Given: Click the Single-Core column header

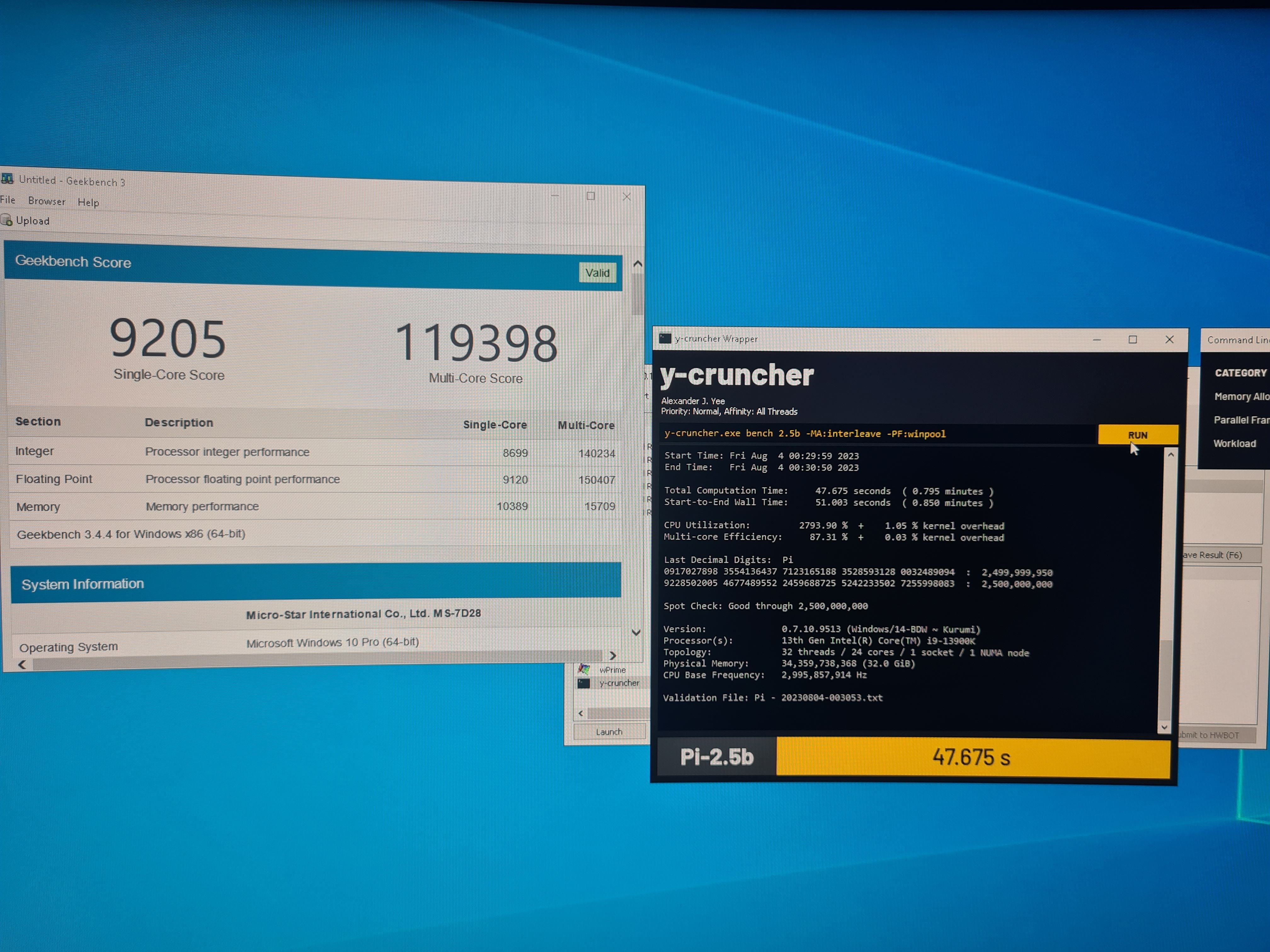Looking at the screenshot, I should [x=495, y=425].
